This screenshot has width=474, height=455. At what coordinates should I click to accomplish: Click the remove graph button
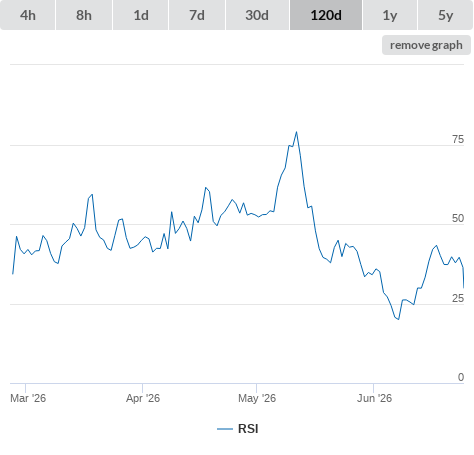426,45
